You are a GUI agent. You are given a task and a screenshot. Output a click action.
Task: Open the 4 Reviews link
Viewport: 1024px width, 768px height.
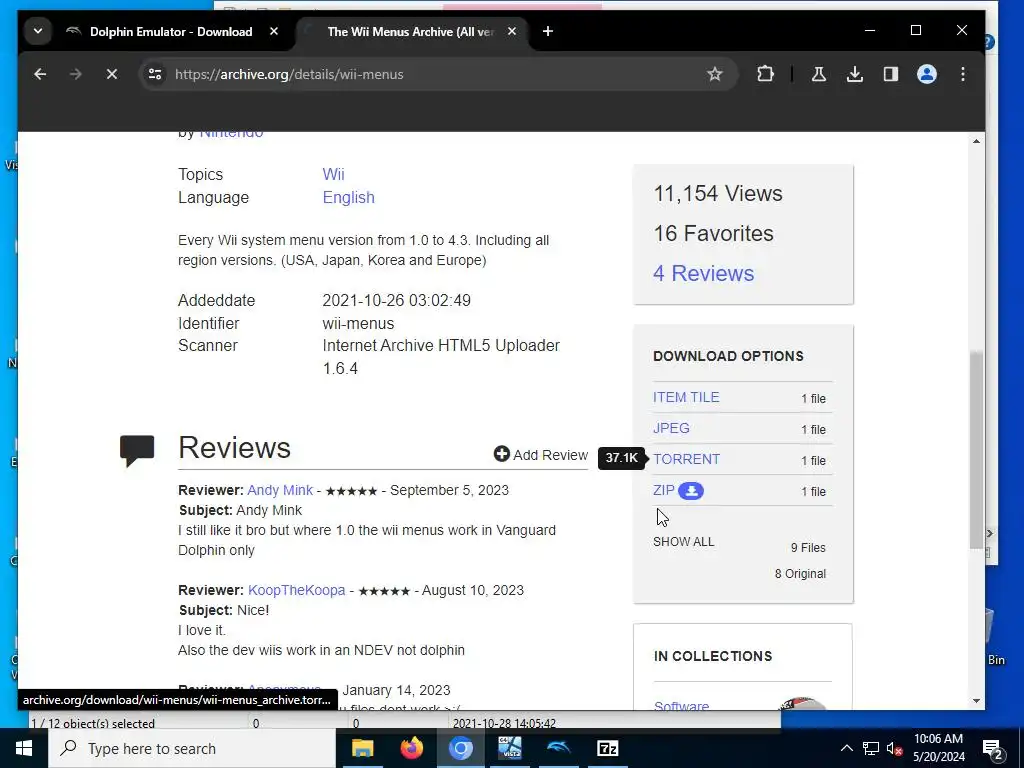point(703,273)
